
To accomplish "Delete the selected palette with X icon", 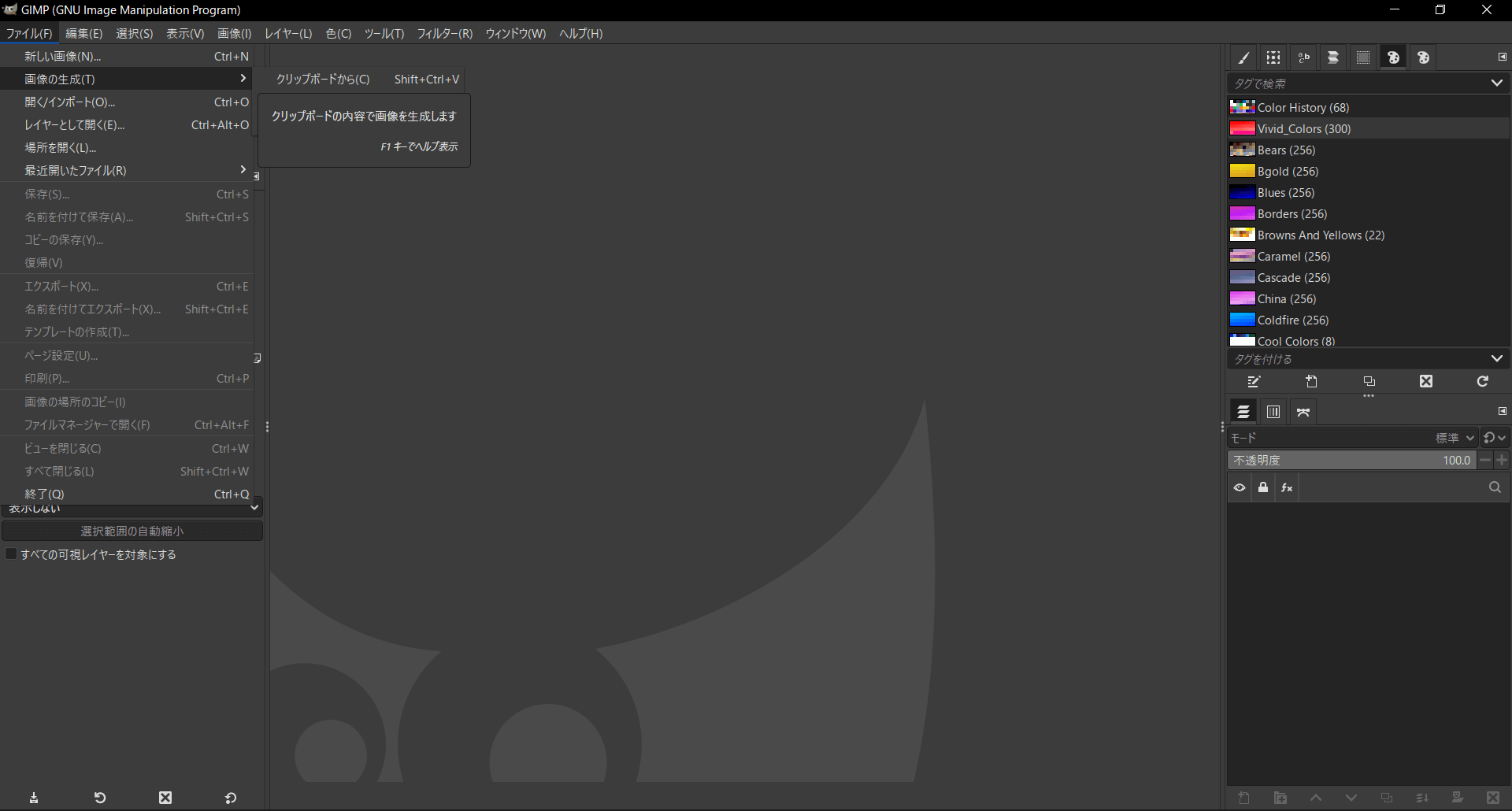I will click(x=1426, y=382).
